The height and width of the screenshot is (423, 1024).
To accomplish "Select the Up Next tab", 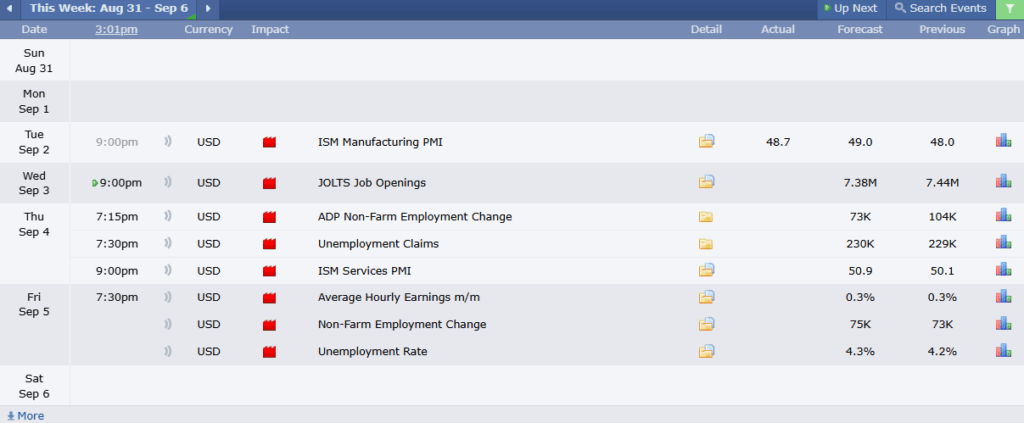I will click(x=850, y=8).
